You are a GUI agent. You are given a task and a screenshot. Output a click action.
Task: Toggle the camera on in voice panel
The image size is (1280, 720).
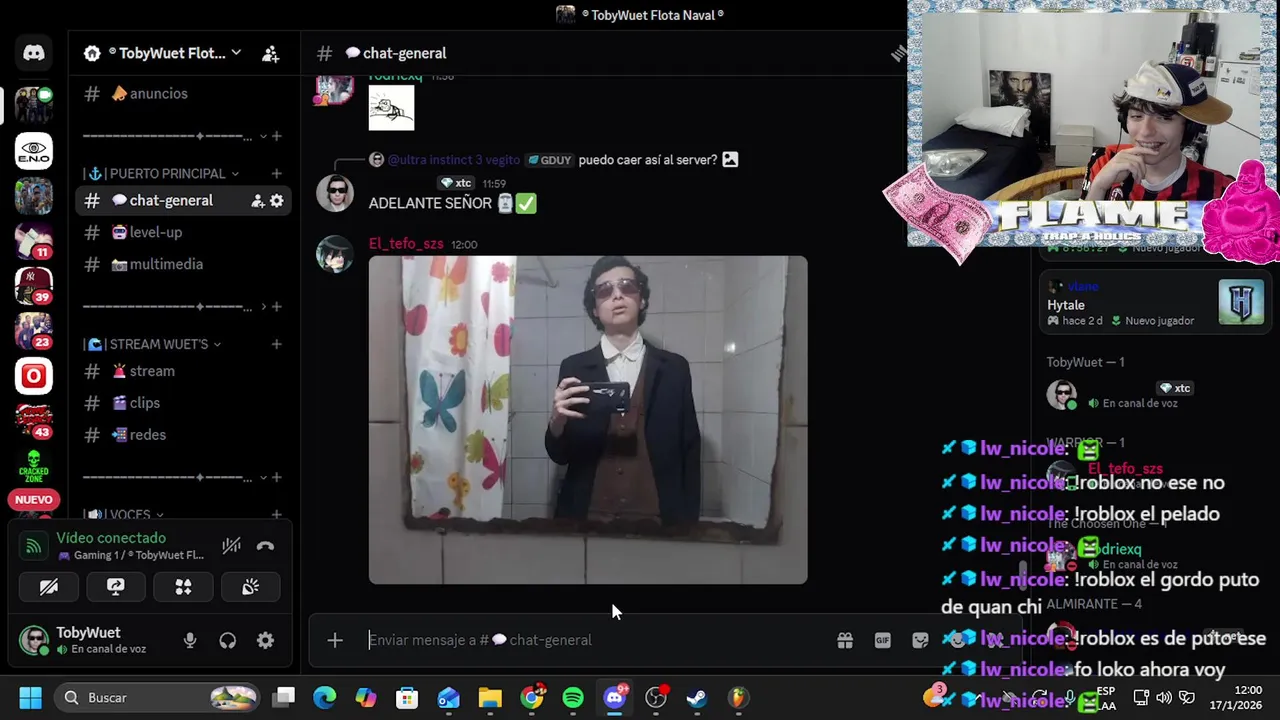48,587
